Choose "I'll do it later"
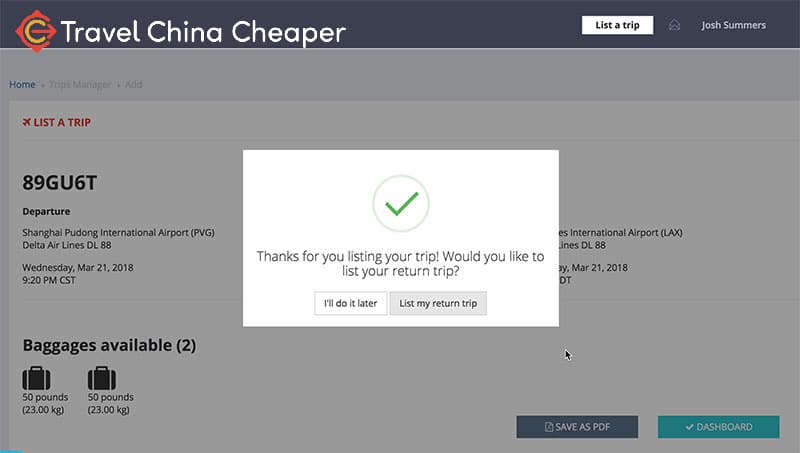 351,303
